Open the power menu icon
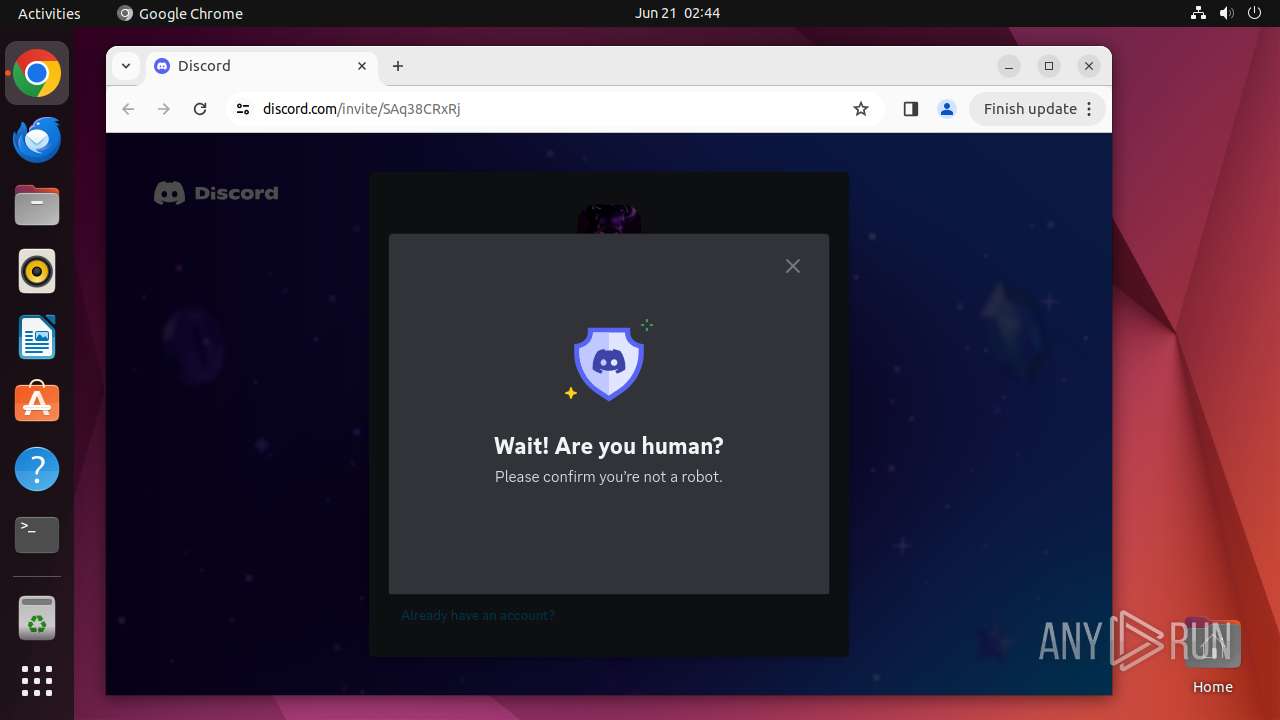Screen dimensions: 1280x720 (1254, 13)
